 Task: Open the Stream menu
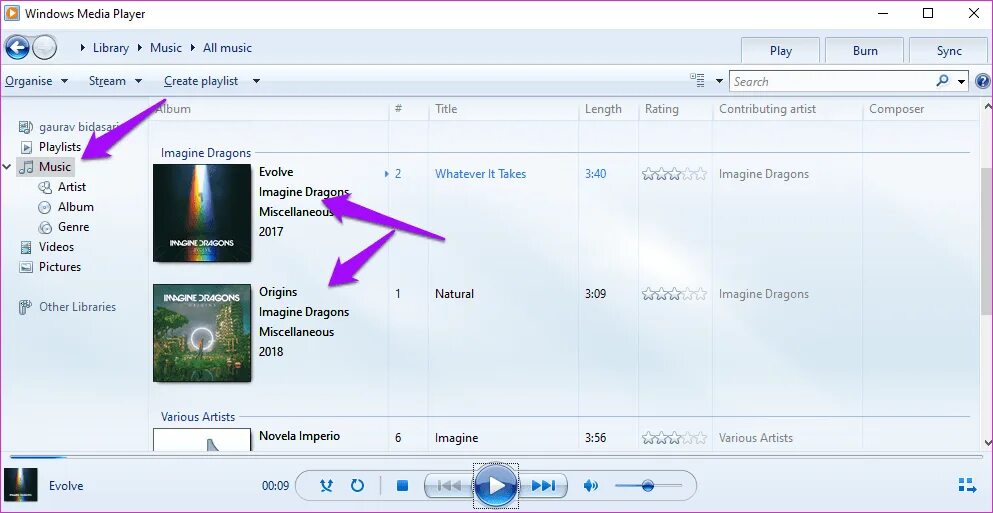point(115,81)
